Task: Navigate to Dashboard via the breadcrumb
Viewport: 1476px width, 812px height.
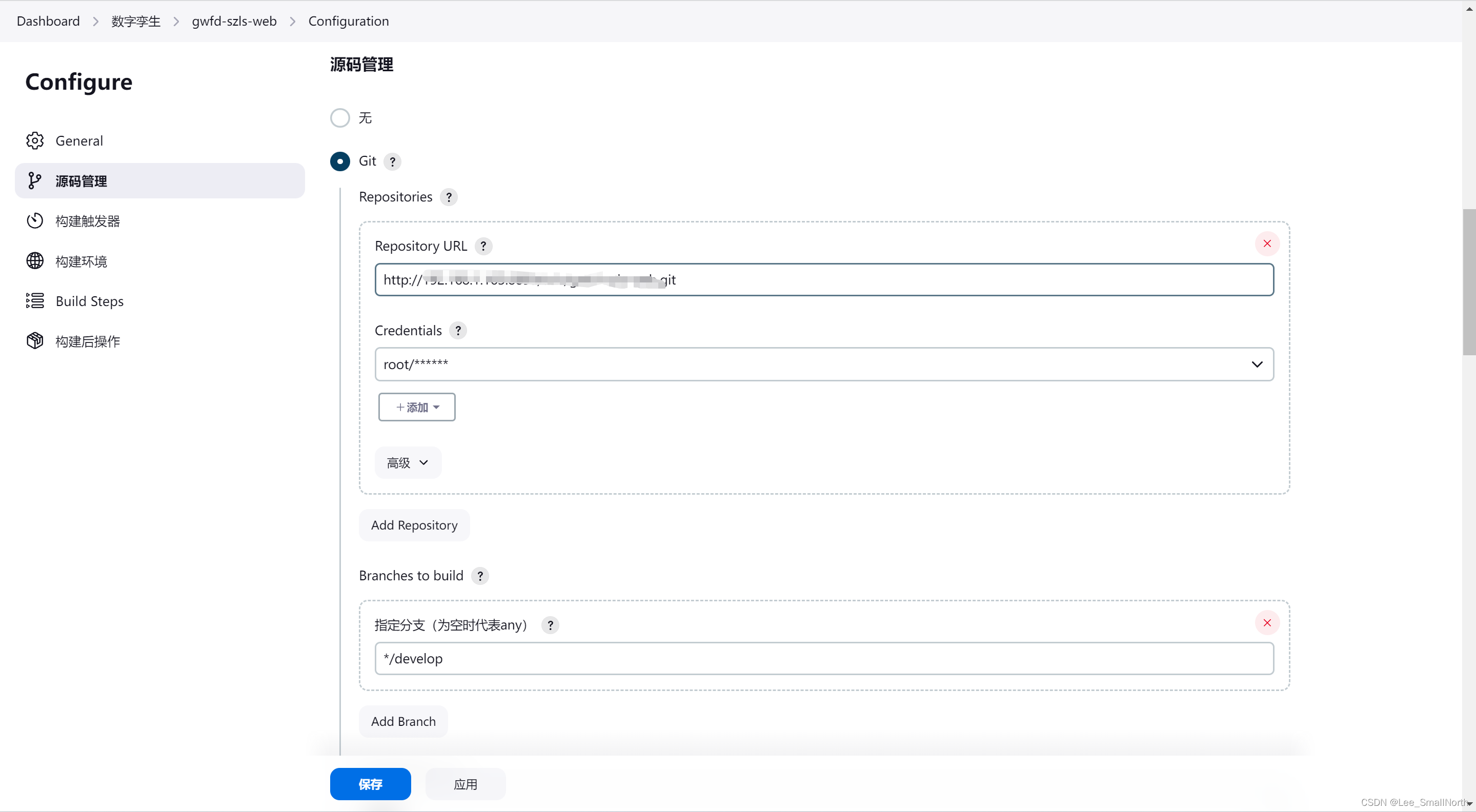Action: pyautogui.click(x=48, y=21)
